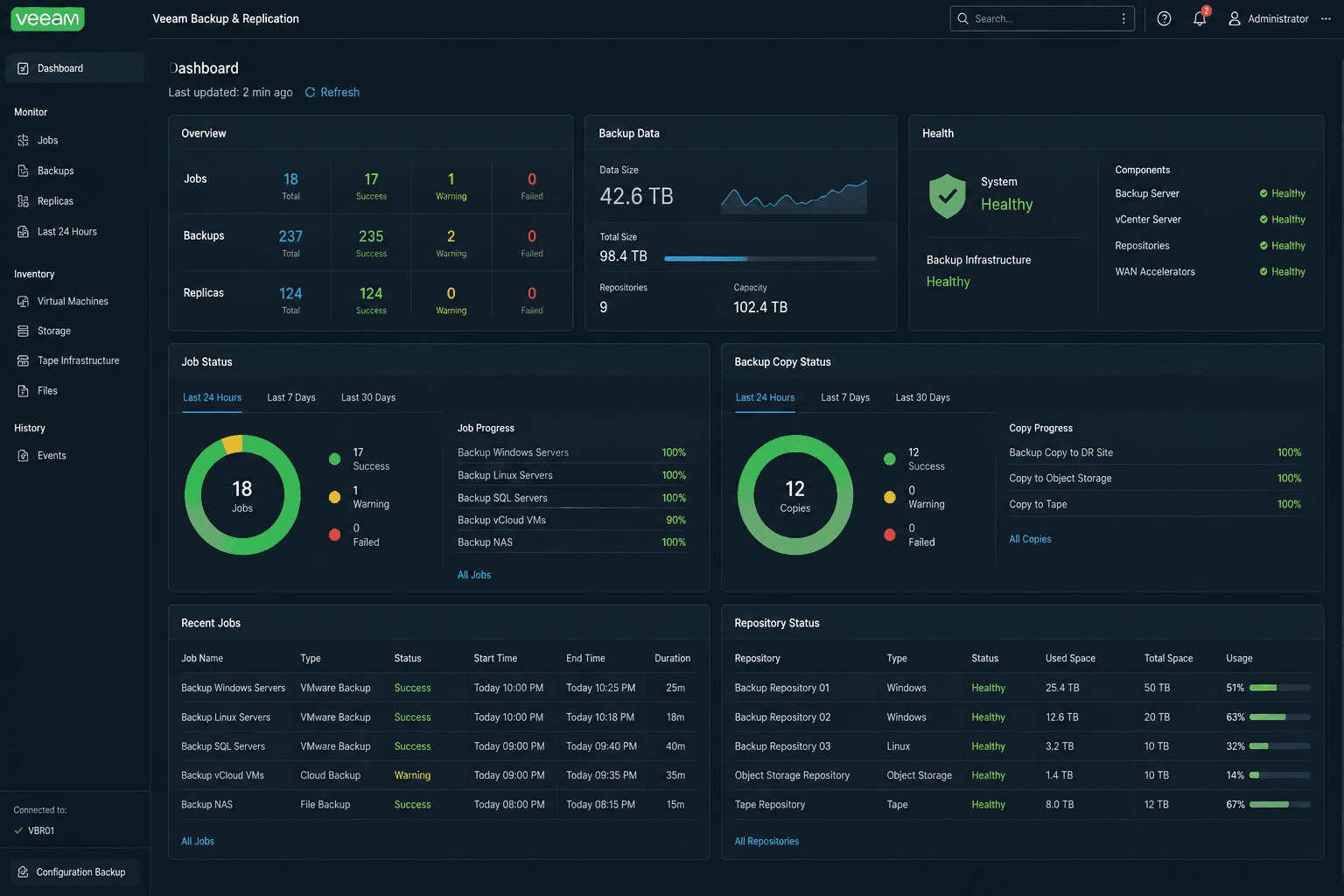Open All Jobs link under Recent Jobs
The height and width of the screenshot is (896, 1344).
(198, 842)
